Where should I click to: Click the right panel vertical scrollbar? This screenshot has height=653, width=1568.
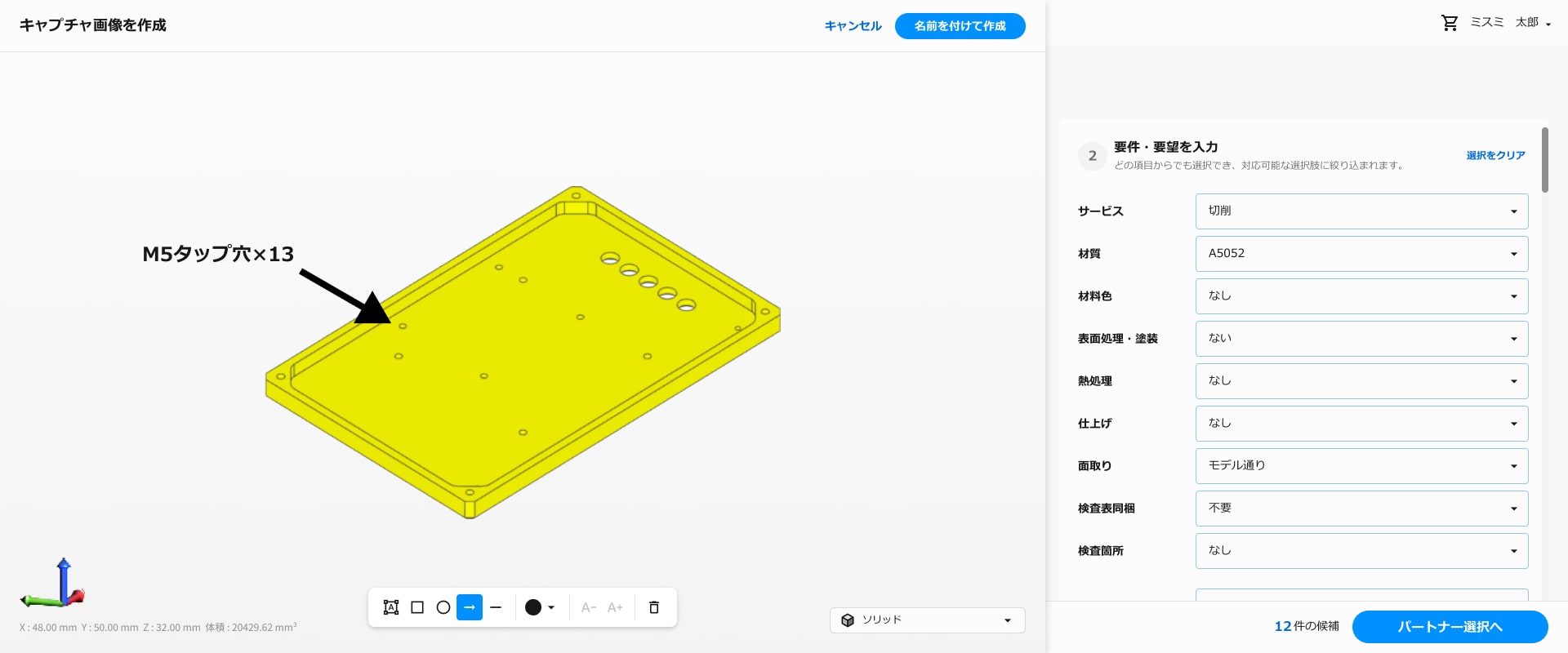[1545, 160]
